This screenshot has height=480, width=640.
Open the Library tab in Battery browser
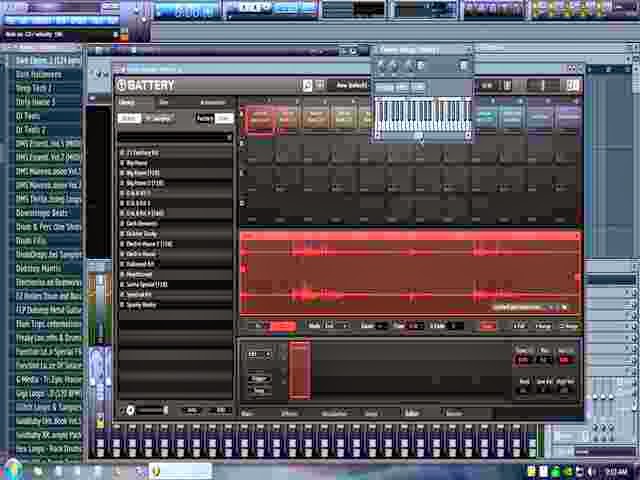click(127, 102)
